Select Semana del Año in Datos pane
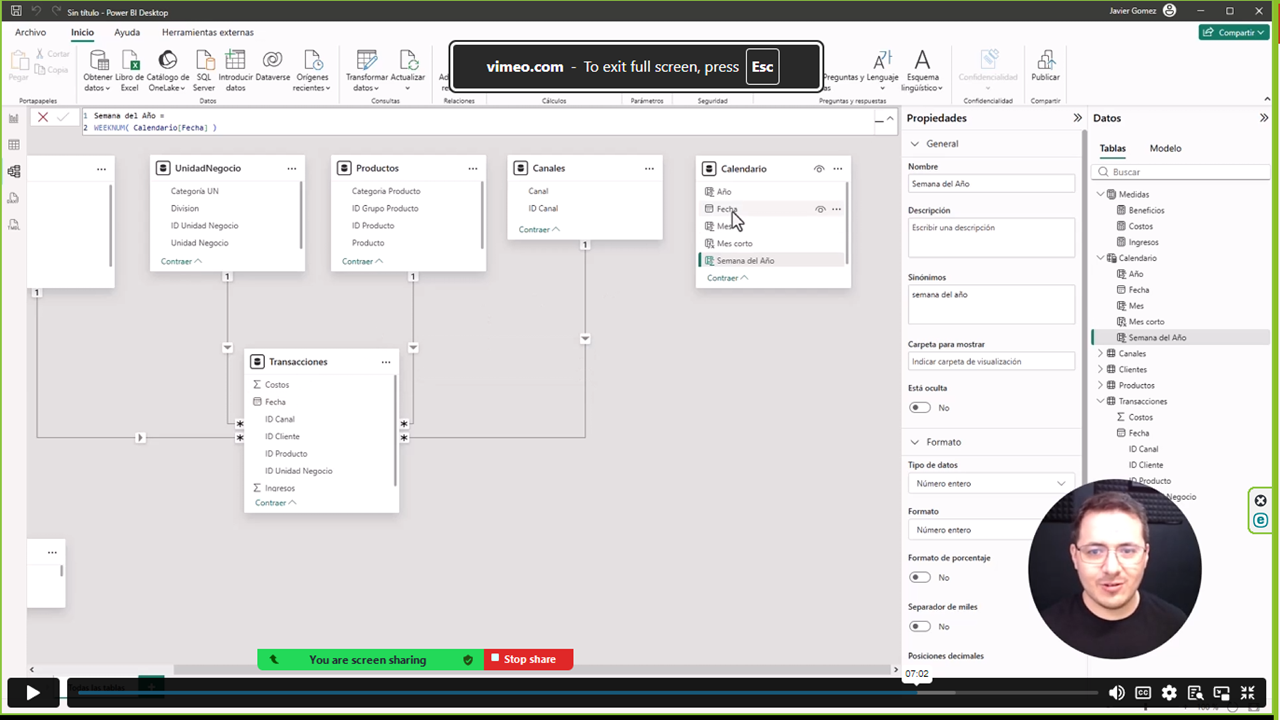The width and height of the screenshot is (1280, 720). (x=1157, y=338)
